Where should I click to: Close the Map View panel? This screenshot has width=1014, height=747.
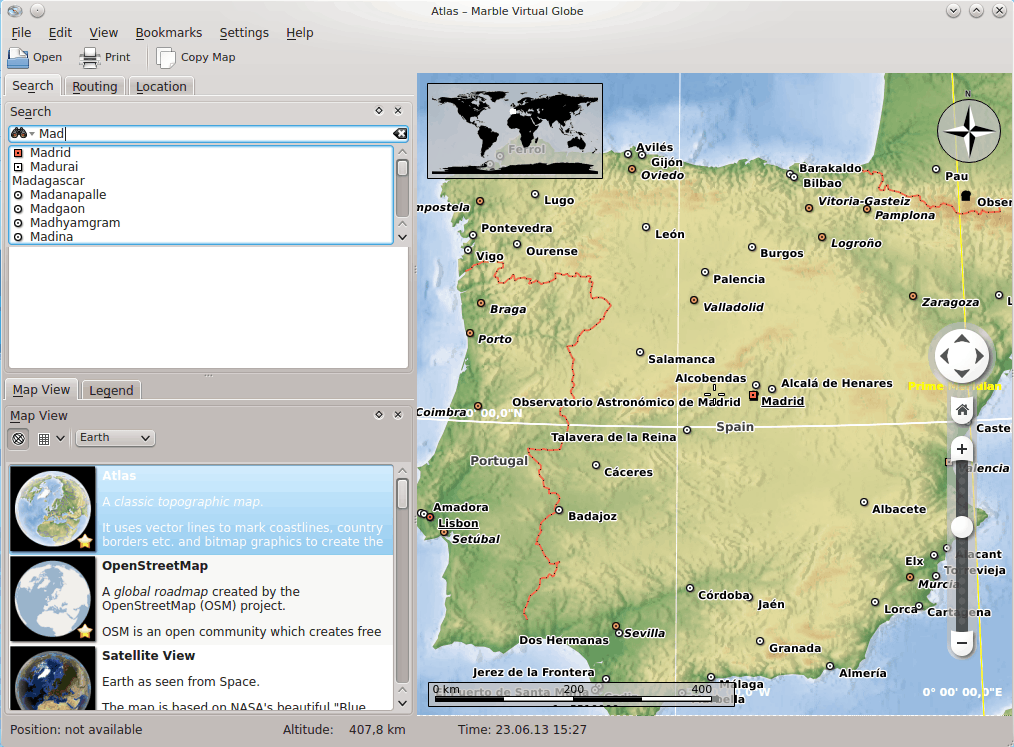click(398, 415)
